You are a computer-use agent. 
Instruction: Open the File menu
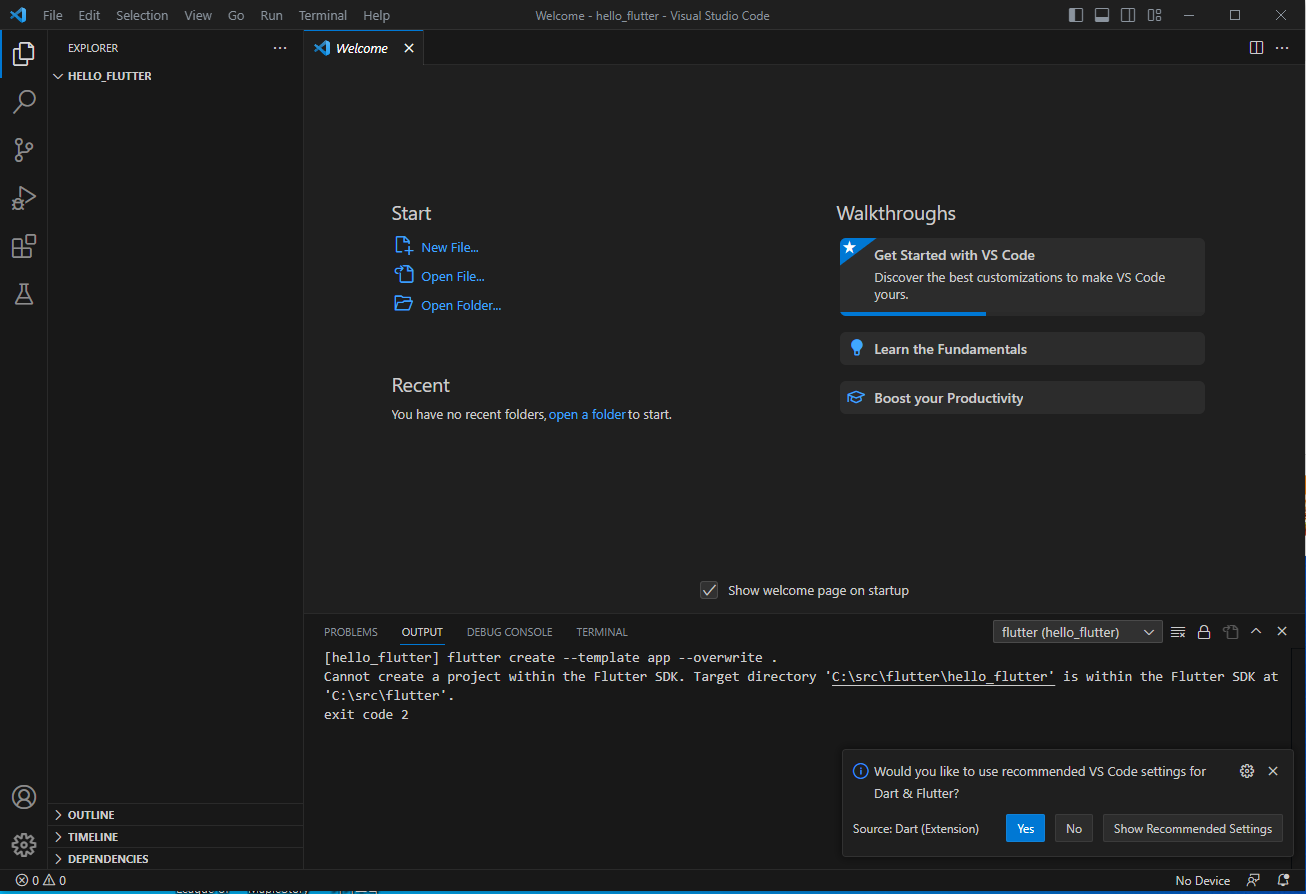click(53, 15)
